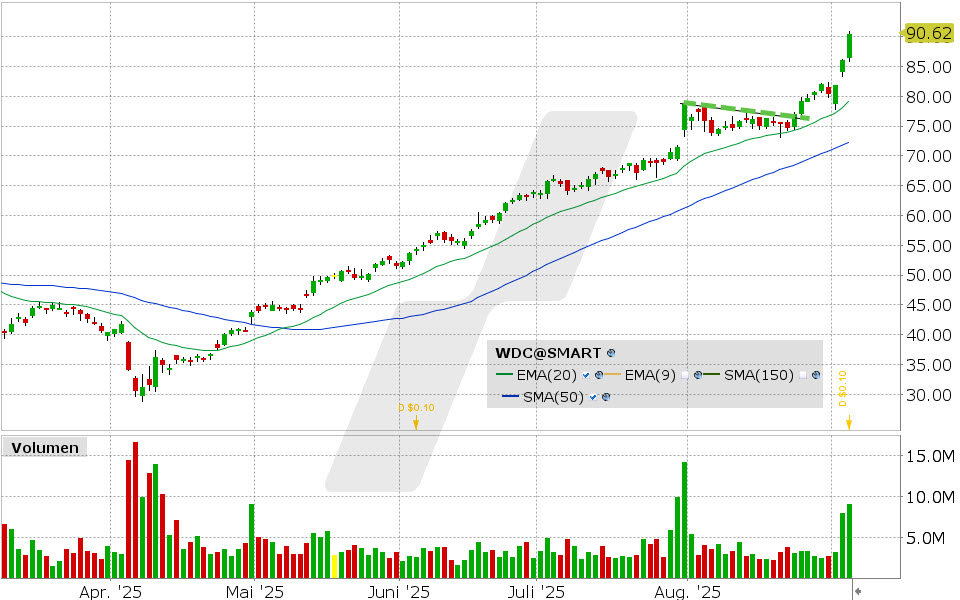Screen dimensions: 960x600
Task: Click the Mai '25 axis label
Action: coord(255,592)
